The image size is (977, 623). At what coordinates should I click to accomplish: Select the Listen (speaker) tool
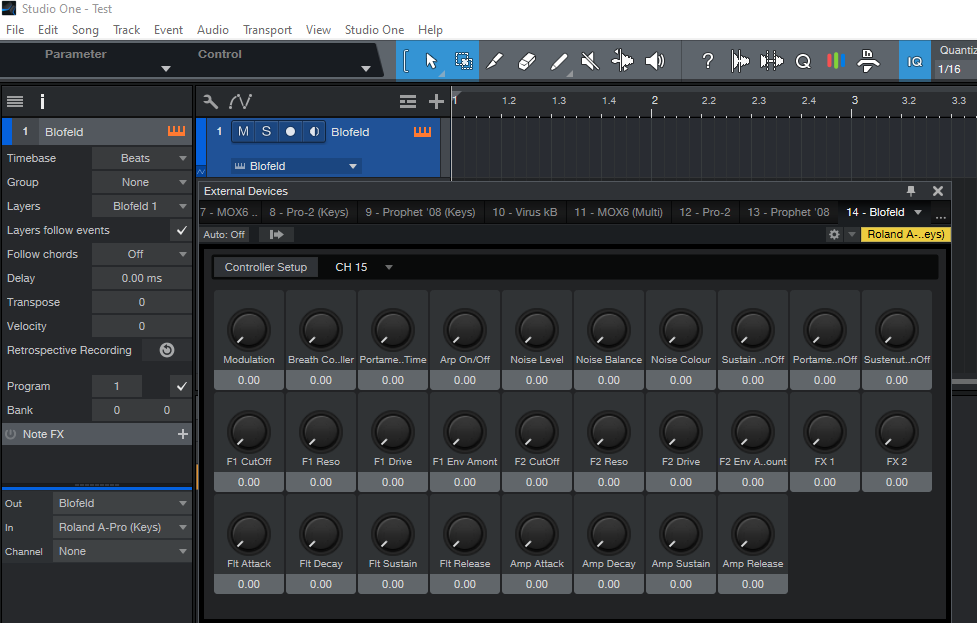click(654, 61)
